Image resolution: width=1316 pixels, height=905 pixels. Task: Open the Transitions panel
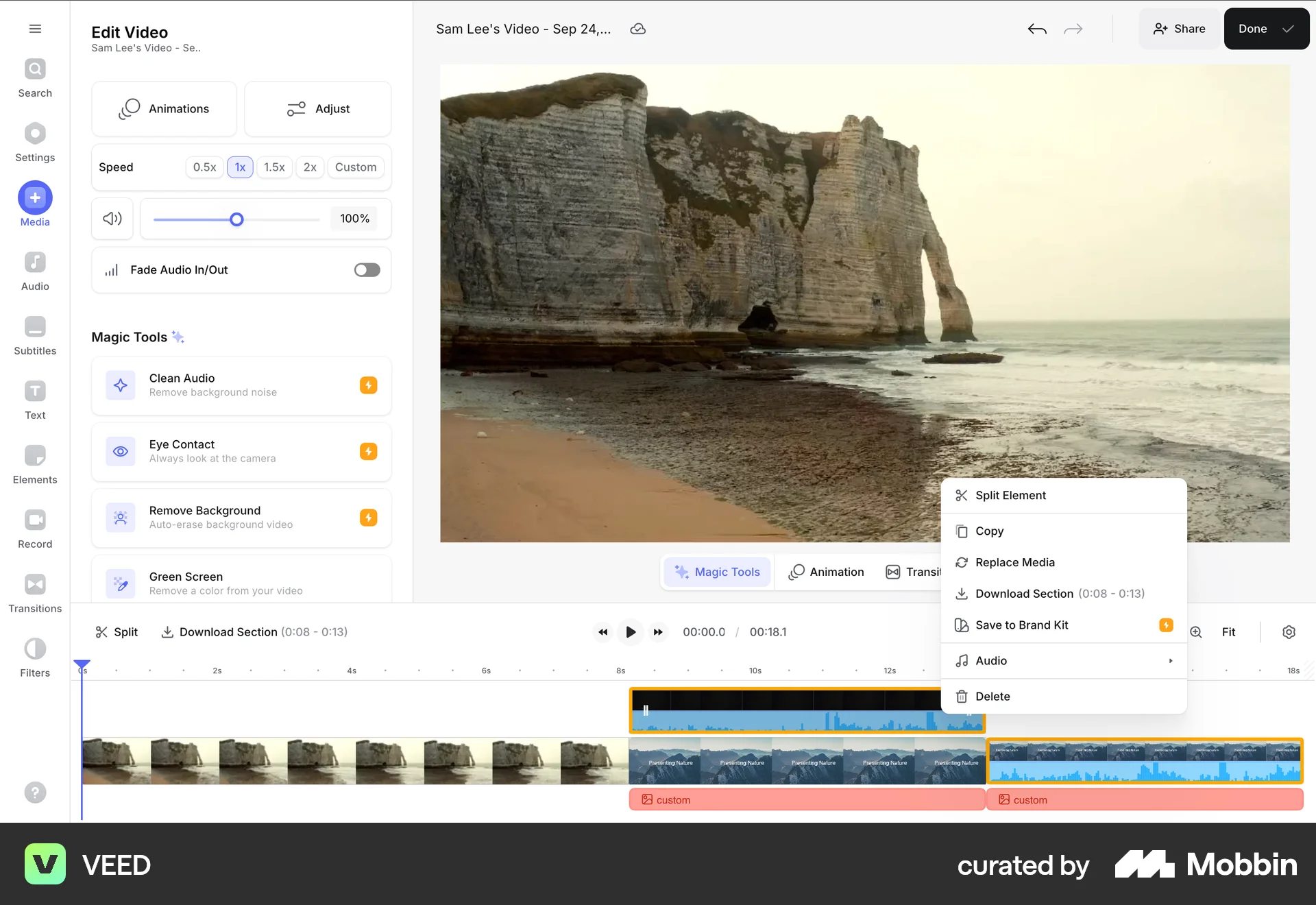pos(34,592)
